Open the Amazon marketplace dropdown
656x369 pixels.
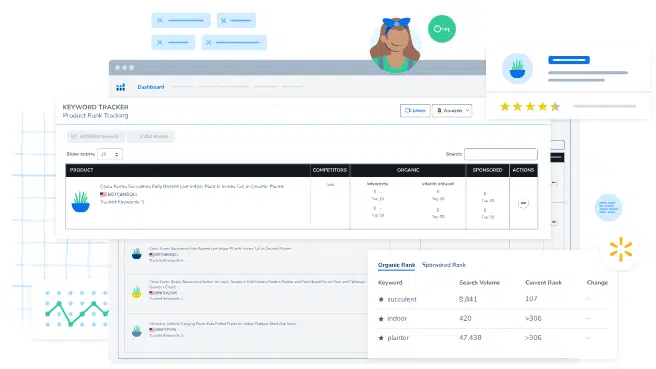452,110
